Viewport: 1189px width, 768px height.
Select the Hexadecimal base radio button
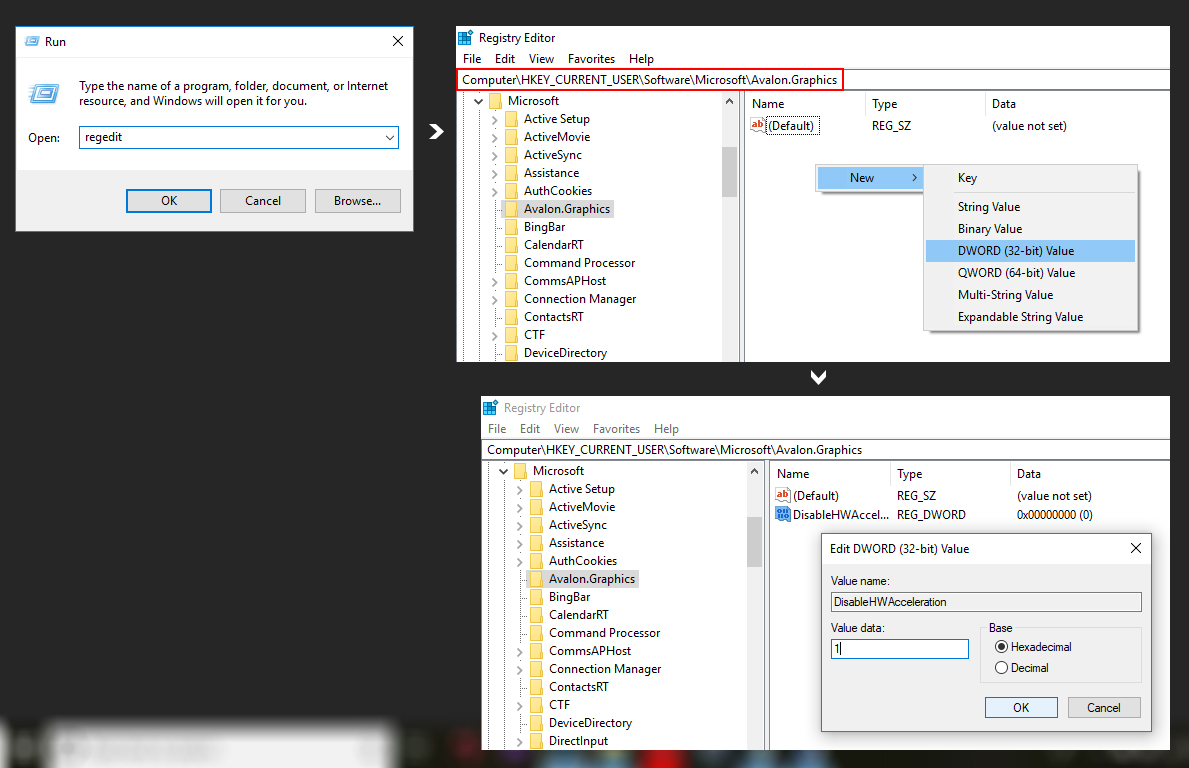pos(1002,647)
